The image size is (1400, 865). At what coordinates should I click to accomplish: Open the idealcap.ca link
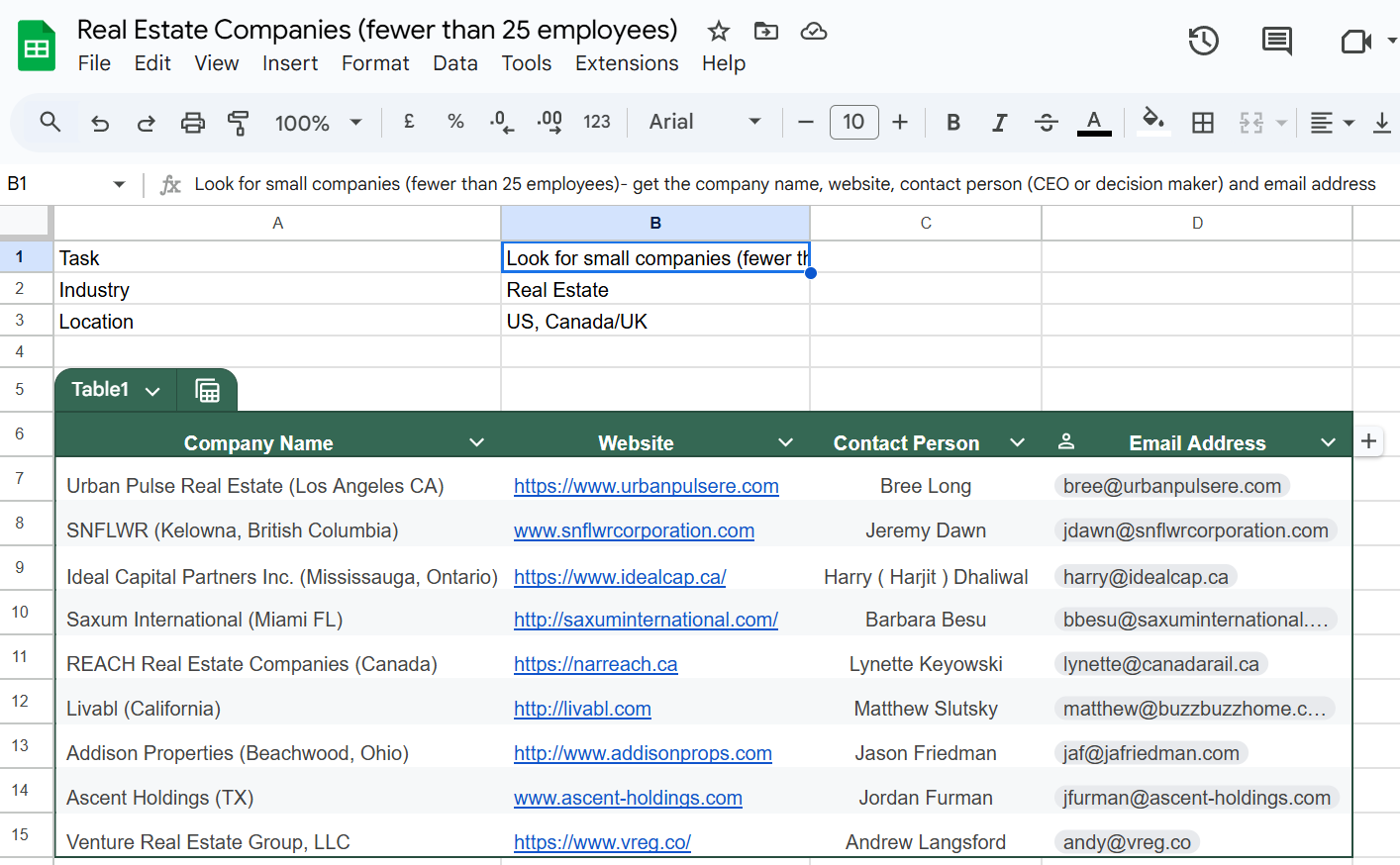click(x=620, y=577)
